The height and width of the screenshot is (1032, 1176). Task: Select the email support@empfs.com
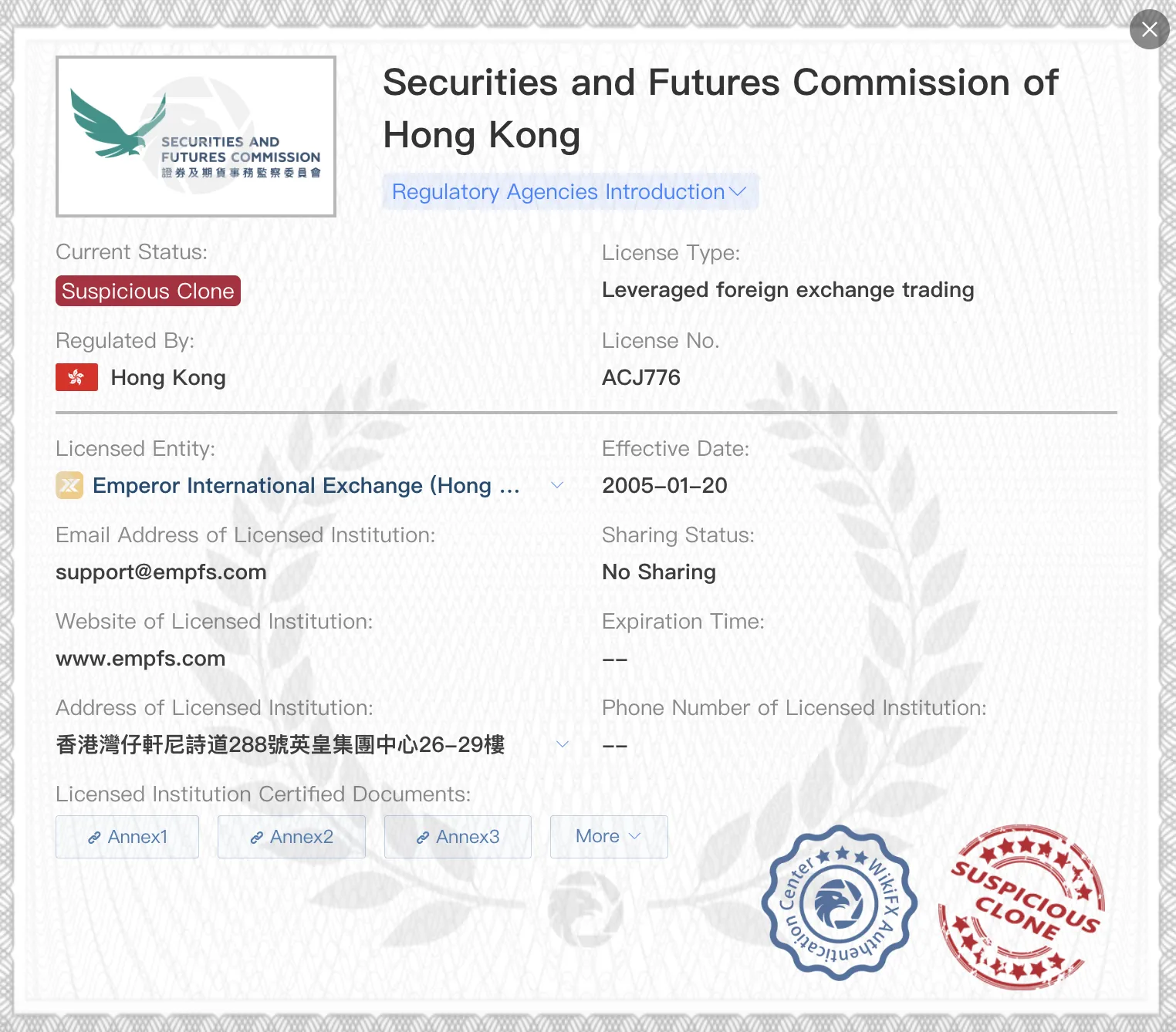pyautogui.click(x=161, y=572)
